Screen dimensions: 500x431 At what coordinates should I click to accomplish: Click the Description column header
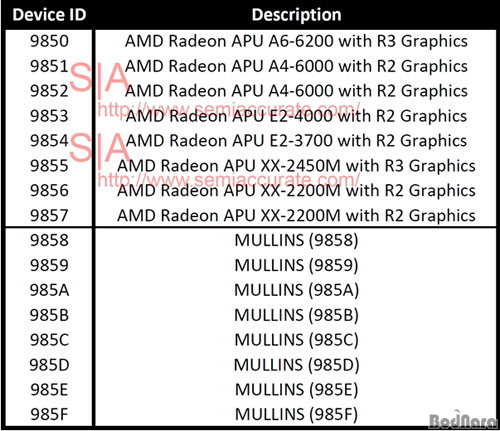(296, 15)
